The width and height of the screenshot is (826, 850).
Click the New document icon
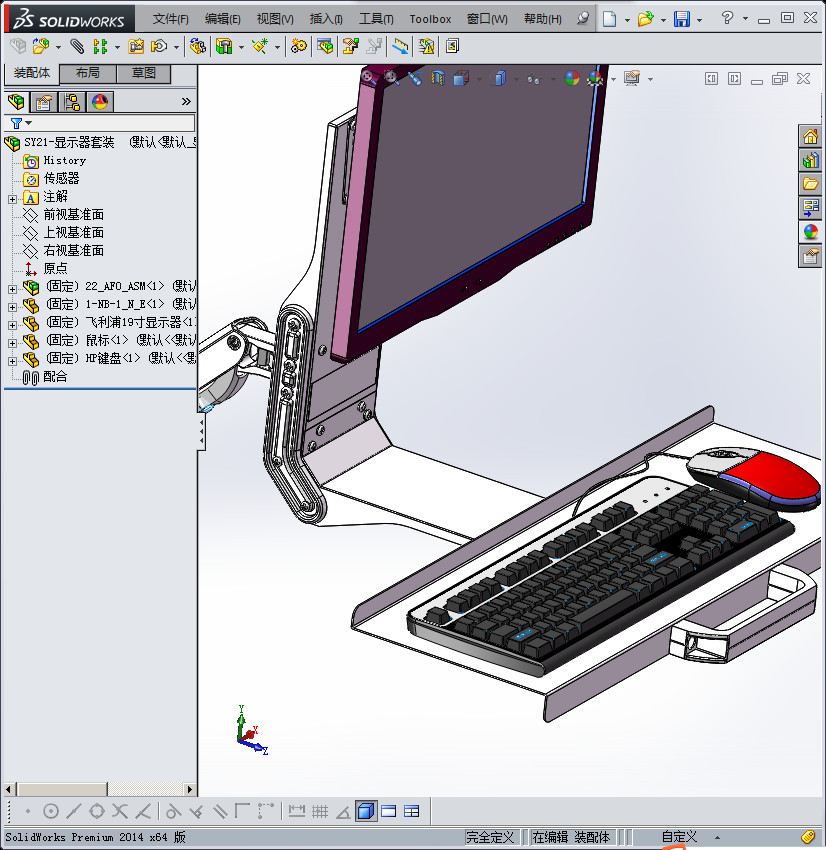tap(610, 19)
